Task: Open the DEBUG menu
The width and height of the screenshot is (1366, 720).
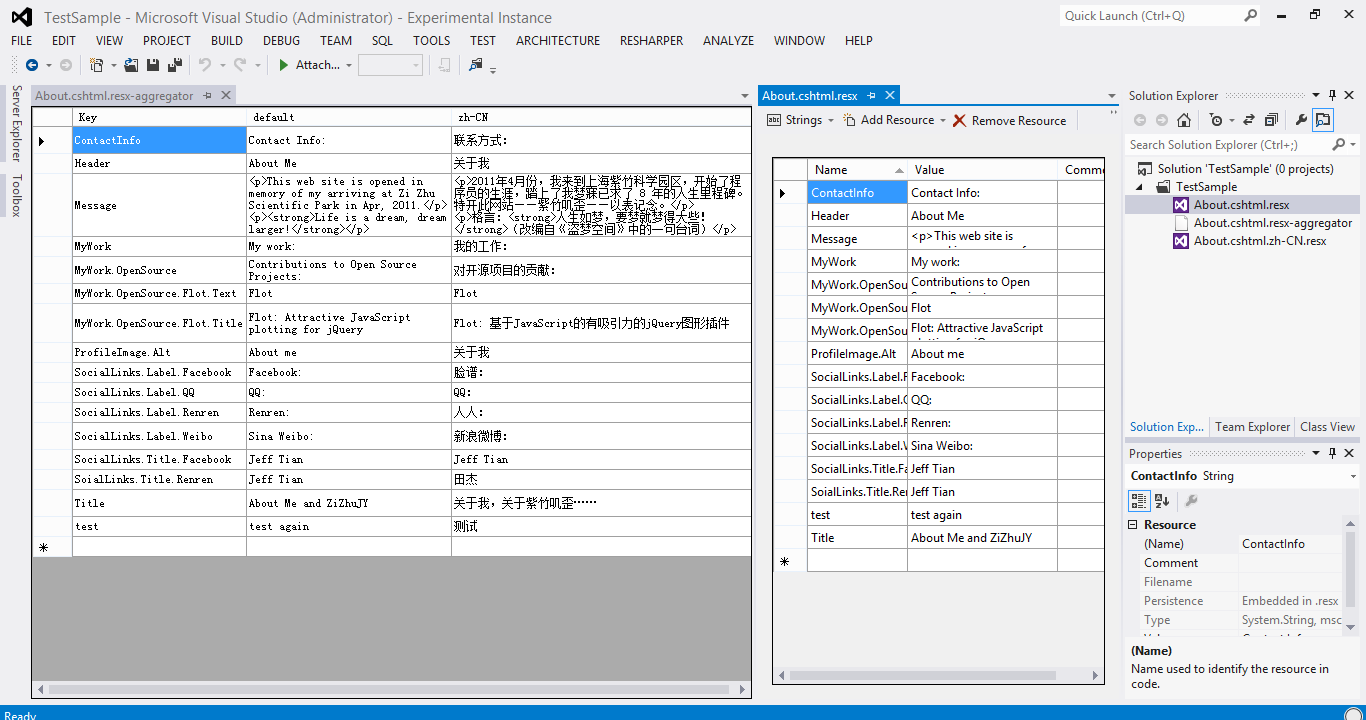Action: 281,41
